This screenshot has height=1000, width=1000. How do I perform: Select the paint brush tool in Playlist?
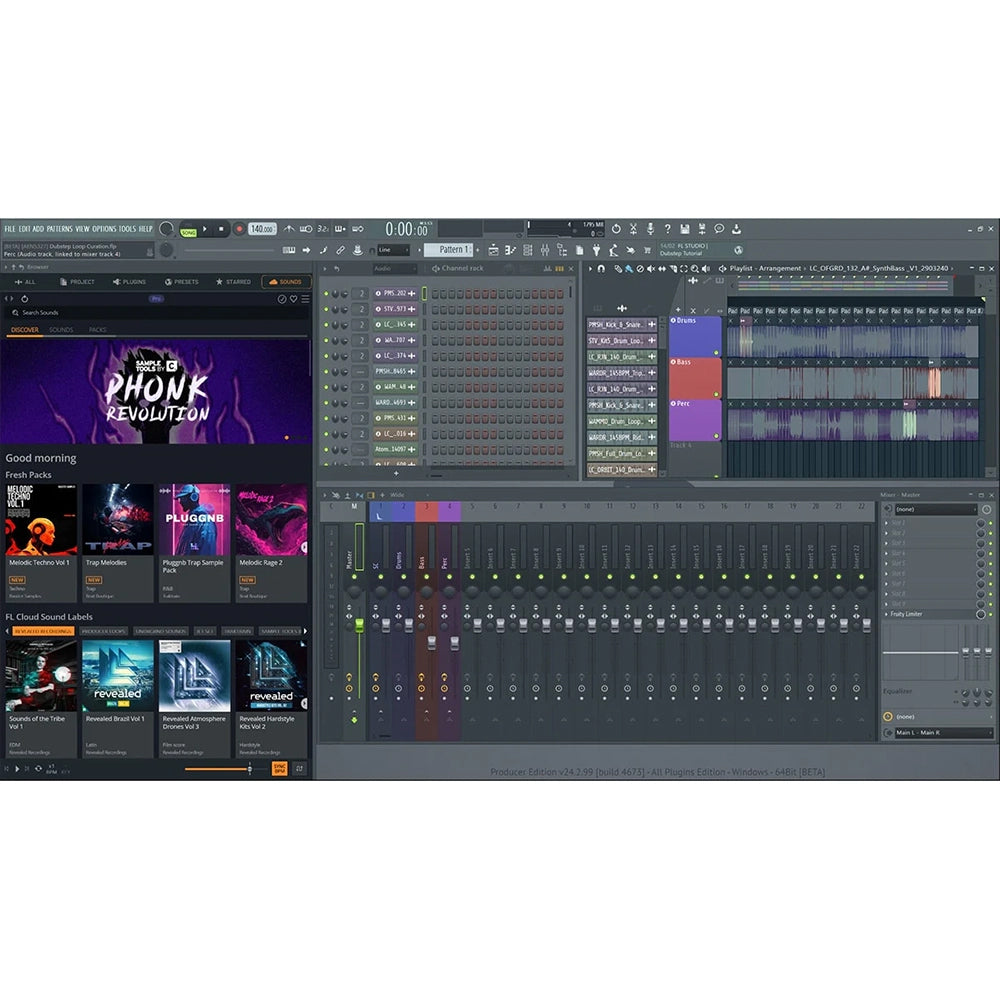pos(629,268)
